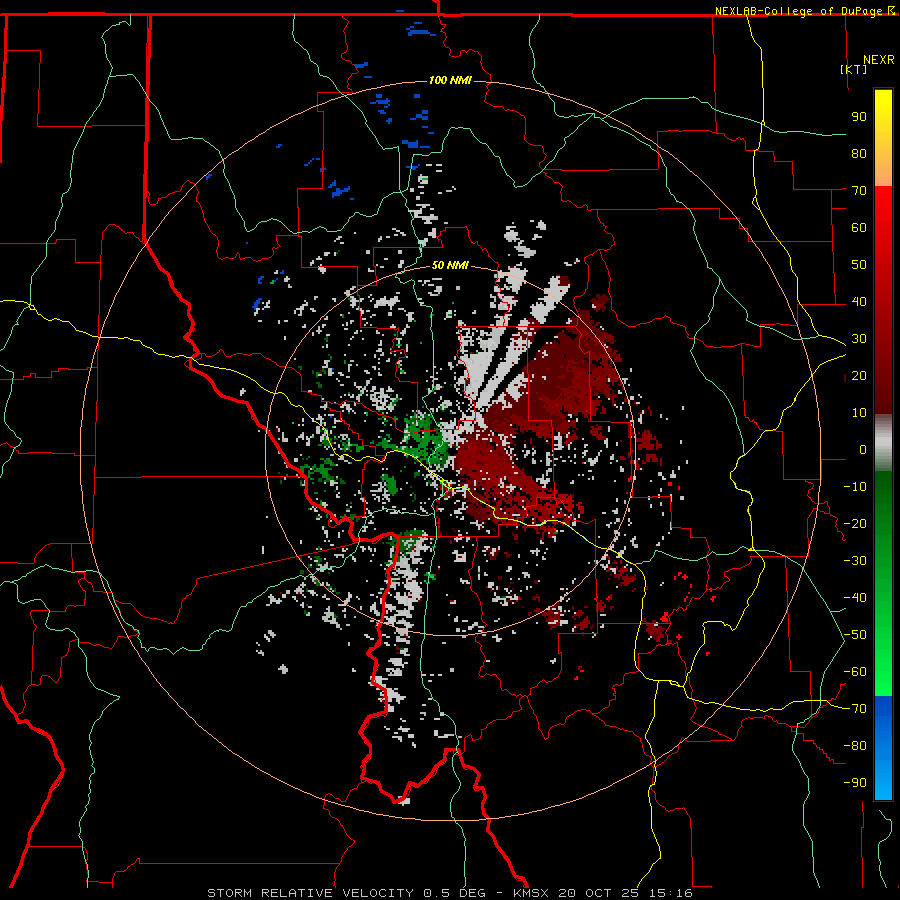Viewport: 900px width, 900px height.
Task: Click the 100 NMI range ring label
Action: click(450, 80)
